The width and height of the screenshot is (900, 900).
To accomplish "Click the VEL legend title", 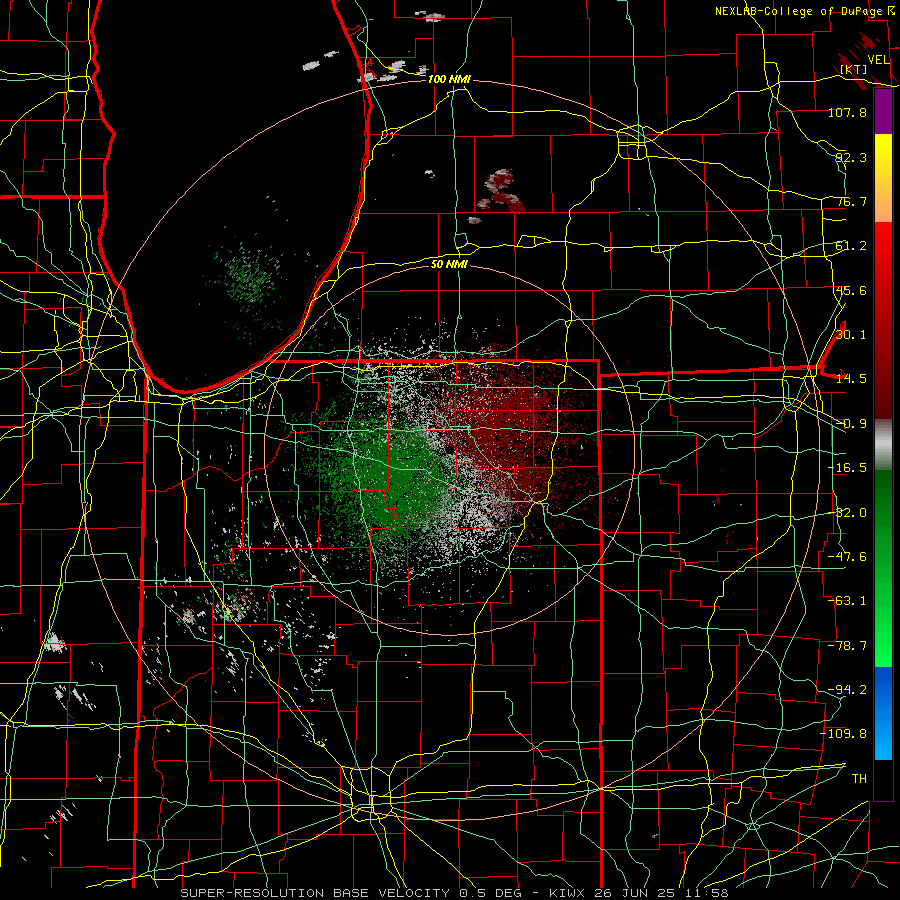I will 878,60.
